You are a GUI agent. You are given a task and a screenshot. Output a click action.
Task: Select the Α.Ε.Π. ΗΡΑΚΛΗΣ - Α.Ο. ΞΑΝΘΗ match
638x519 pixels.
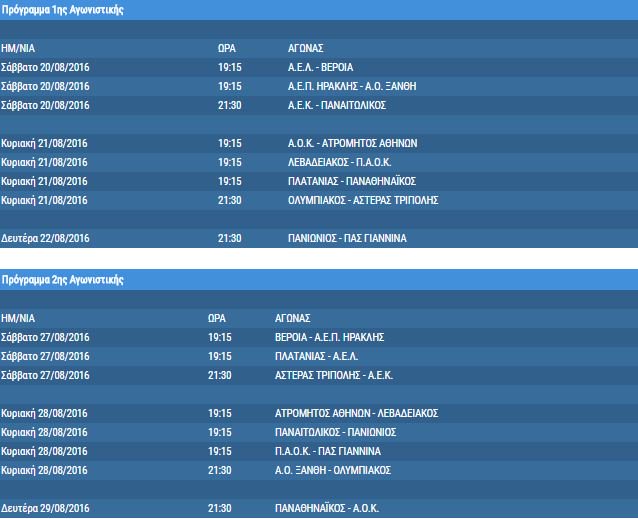tap(351, 86)
